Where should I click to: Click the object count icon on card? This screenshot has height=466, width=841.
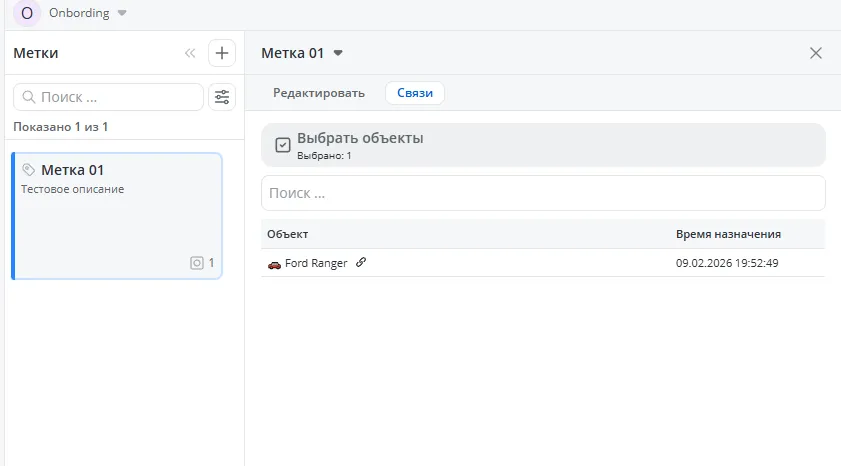[197, 263]
